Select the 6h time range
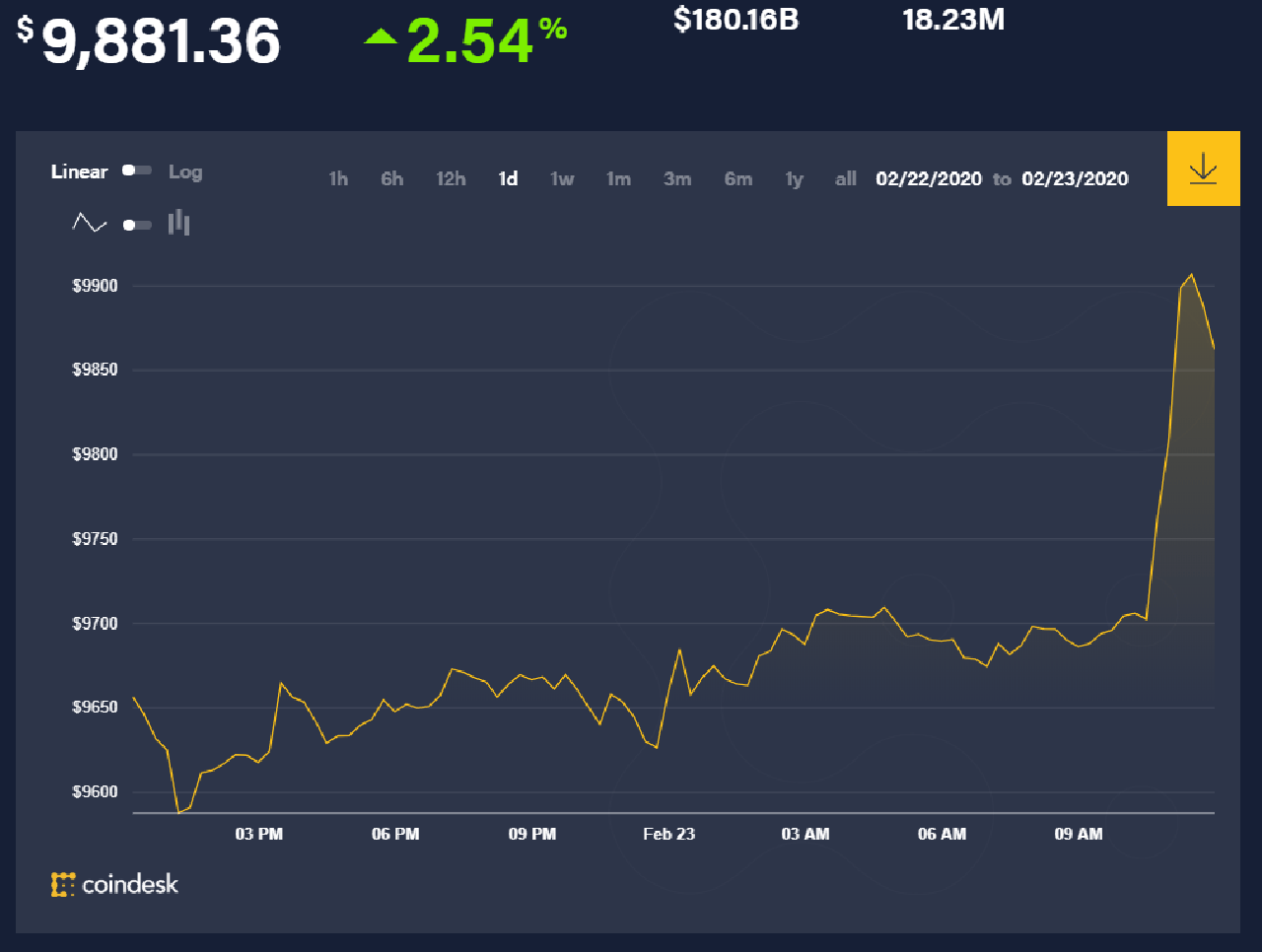Image resolution: width=1262 pixels, height=952 pixels. pos(392,178)
